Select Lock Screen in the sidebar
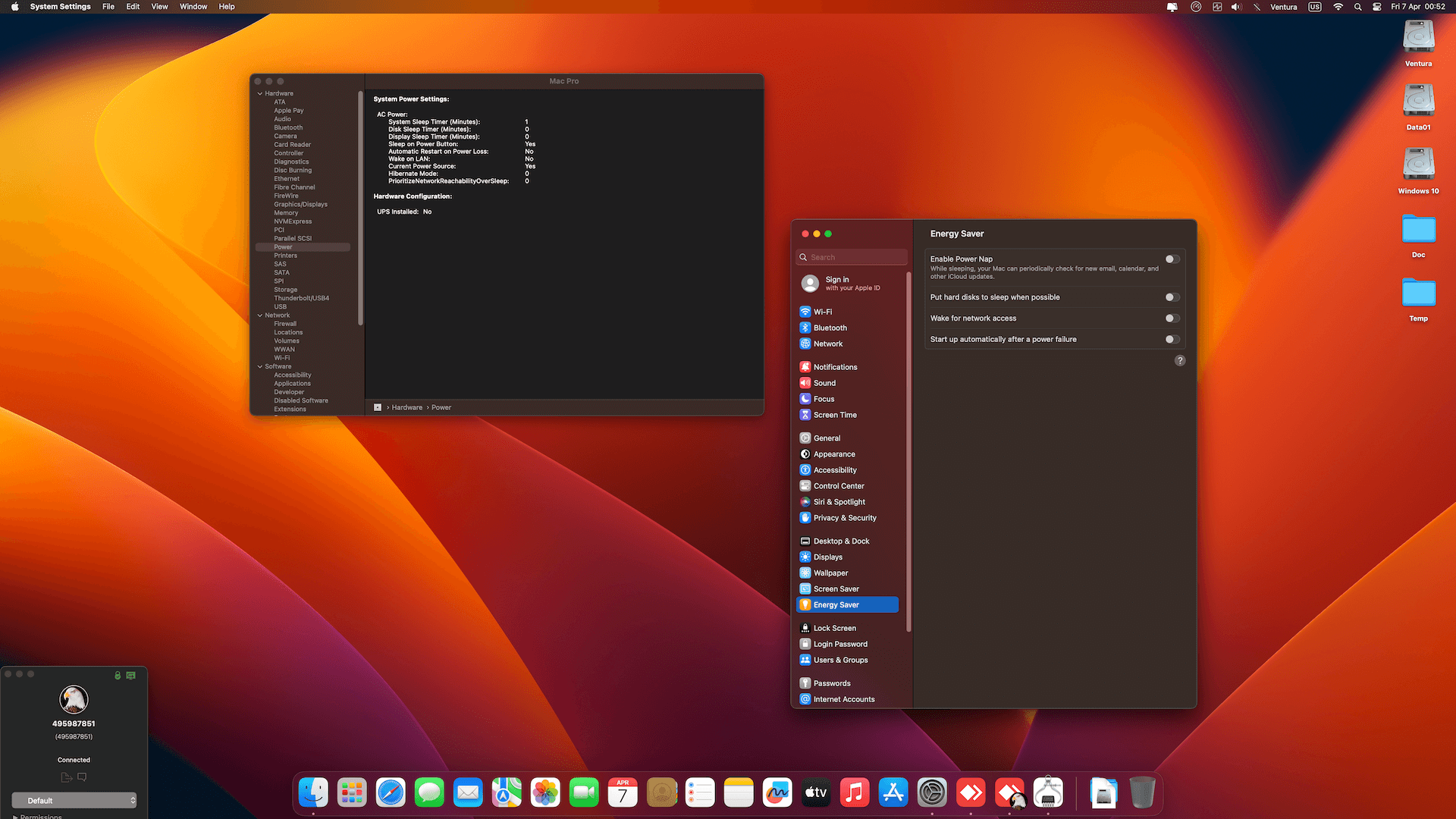 click(x=834, y=628)
